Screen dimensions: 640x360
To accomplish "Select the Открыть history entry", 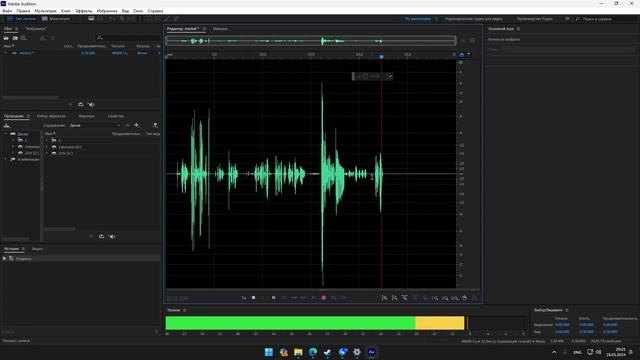I will pyautogui.click(x=81, y=258).
